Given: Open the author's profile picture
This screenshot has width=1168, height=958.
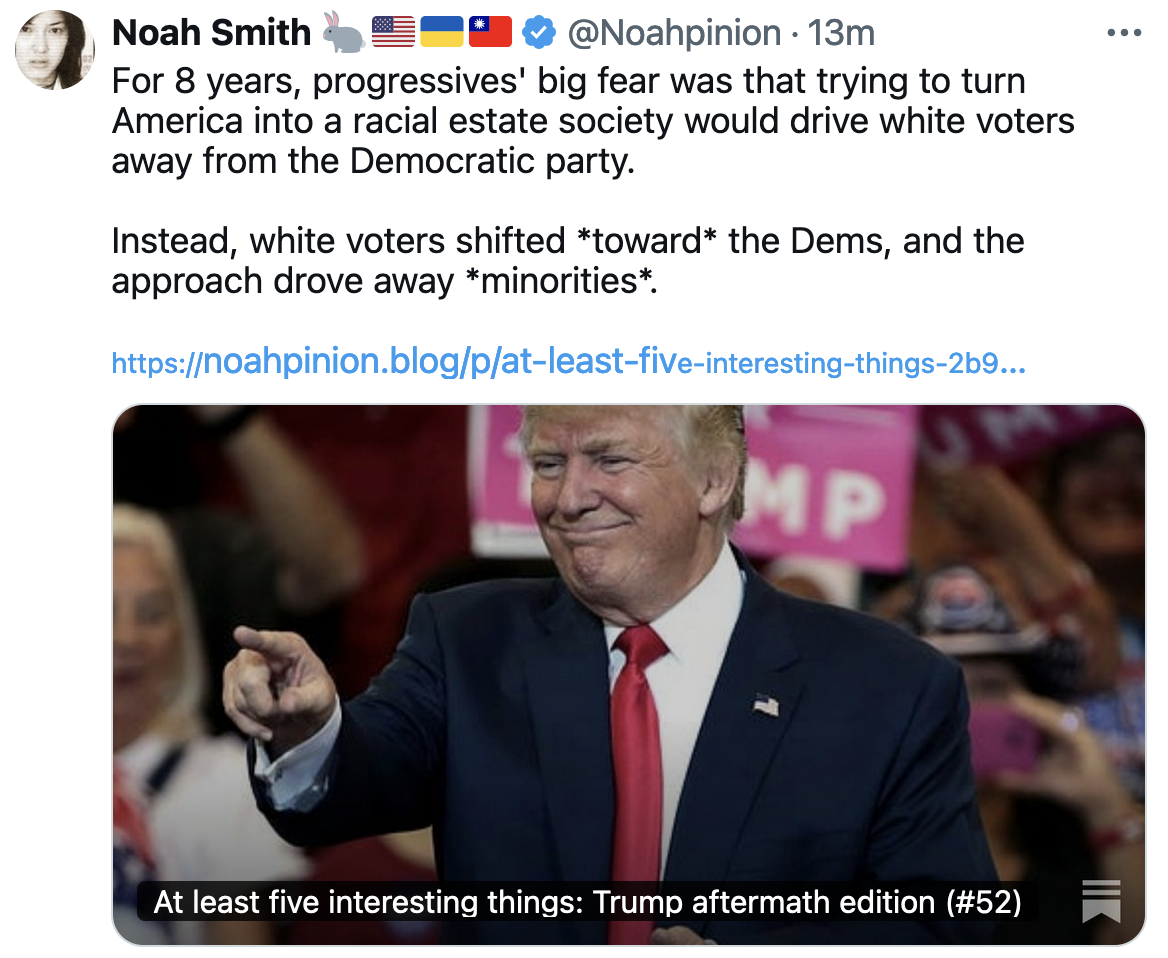Looking at the screenshot, I should coord(55,51).
